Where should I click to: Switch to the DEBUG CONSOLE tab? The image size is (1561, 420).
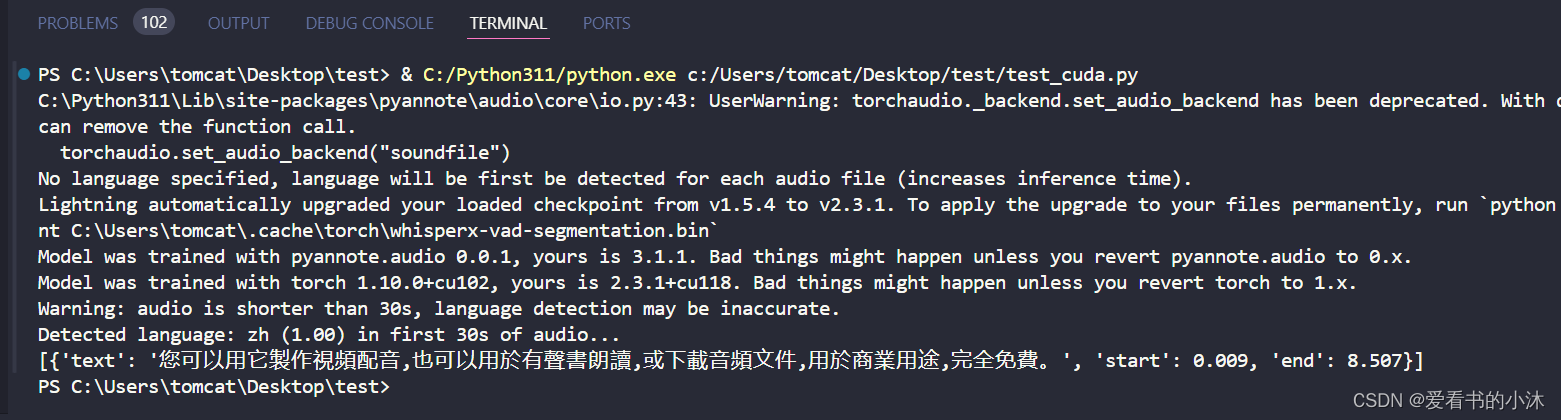pos(369,22)
